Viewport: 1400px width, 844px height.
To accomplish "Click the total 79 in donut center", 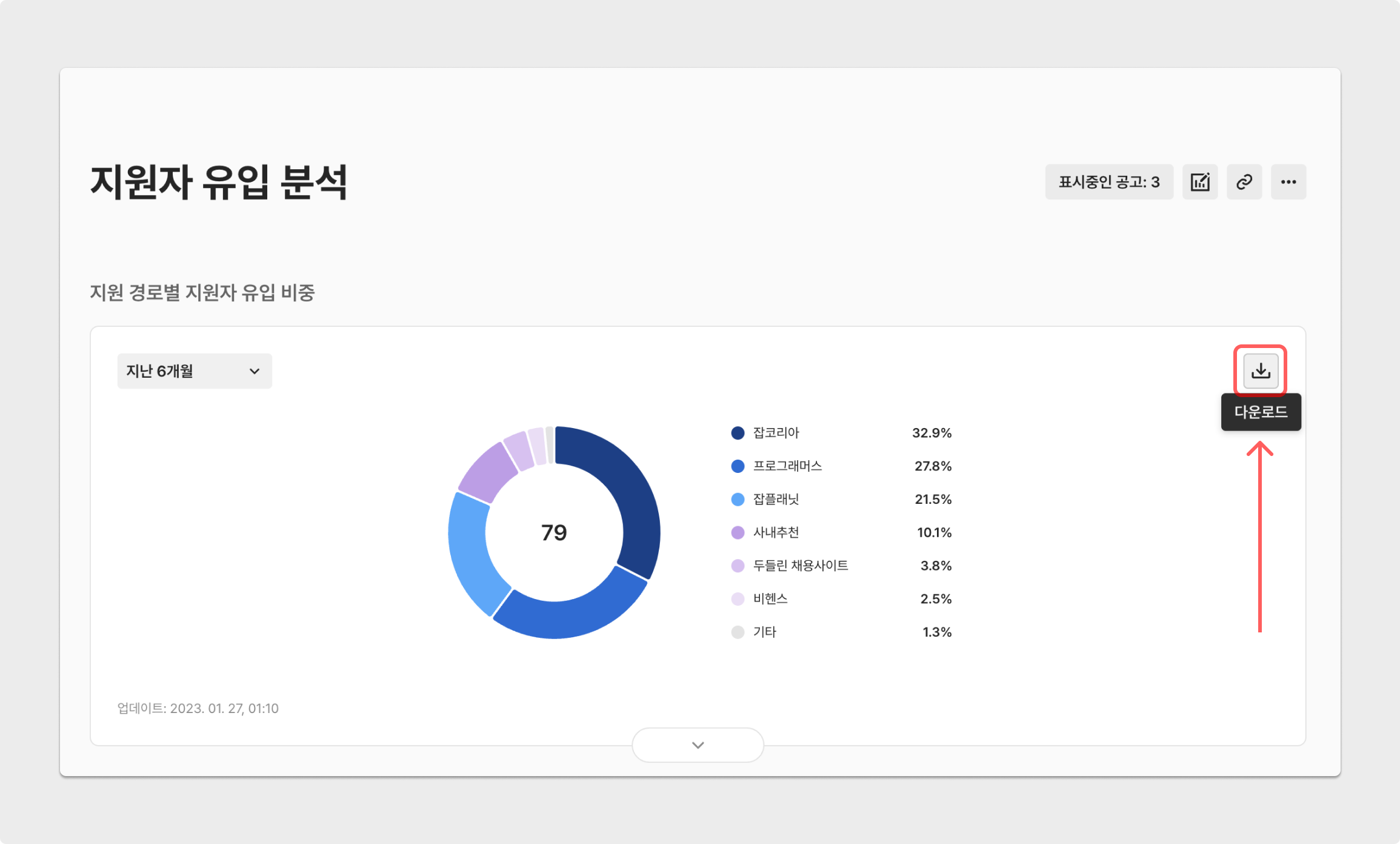I will [x=554, y=532].
